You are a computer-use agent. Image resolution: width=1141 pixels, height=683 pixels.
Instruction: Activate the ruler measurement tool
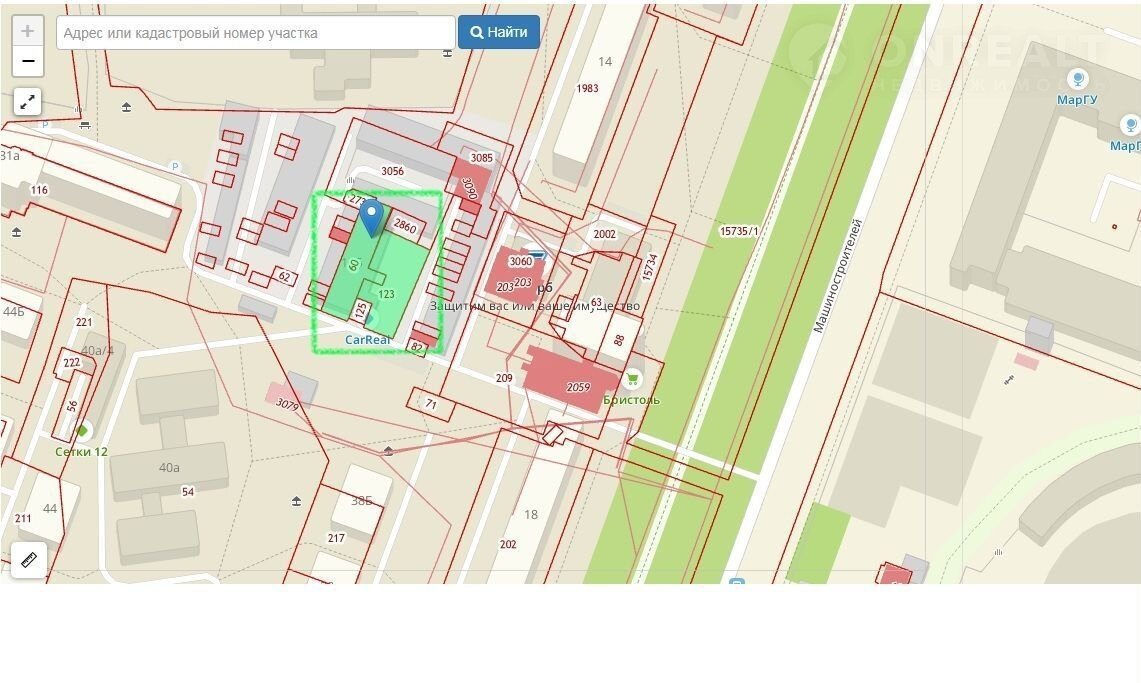pos(28,560)
